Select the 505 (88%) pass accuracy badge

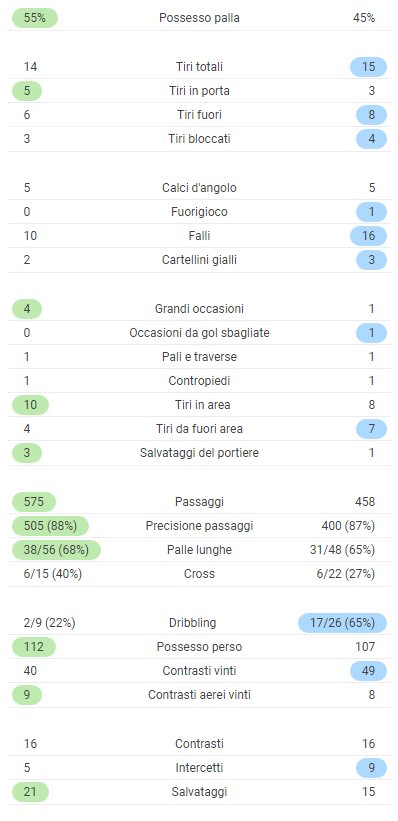(50, 526)
